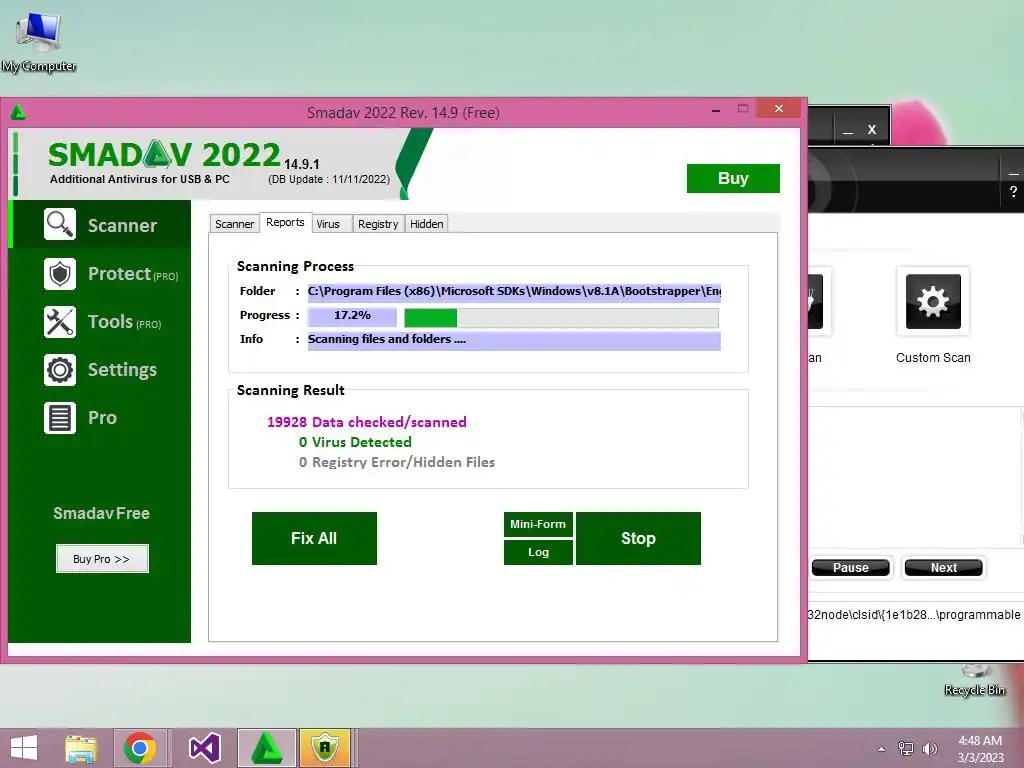Click the help question mark in background window
1024x768 pixels.
[1013, 191]
